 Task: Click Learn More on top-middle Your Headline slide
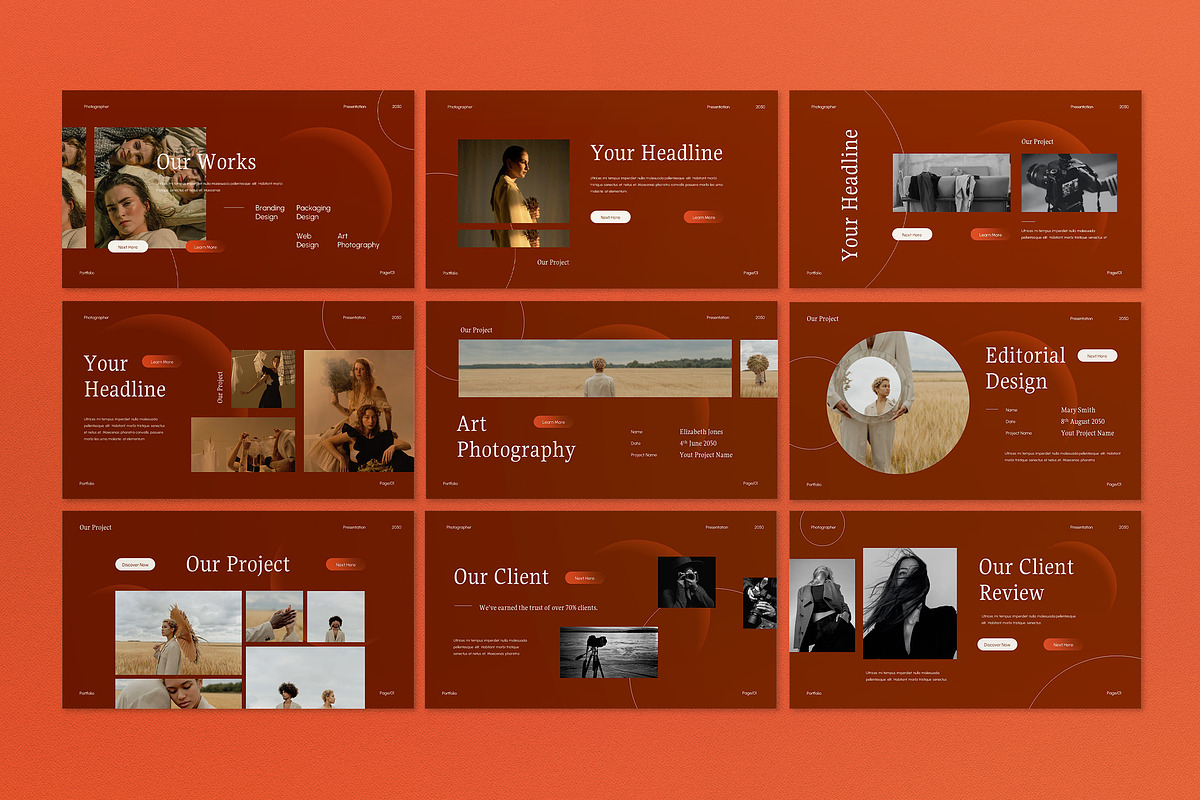tap(702, 217)
